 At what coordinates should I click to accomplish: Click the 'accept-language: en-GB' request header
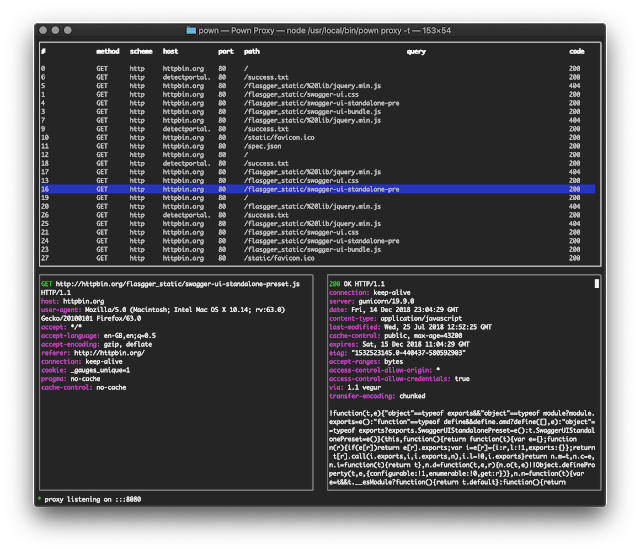coord(98,336)
